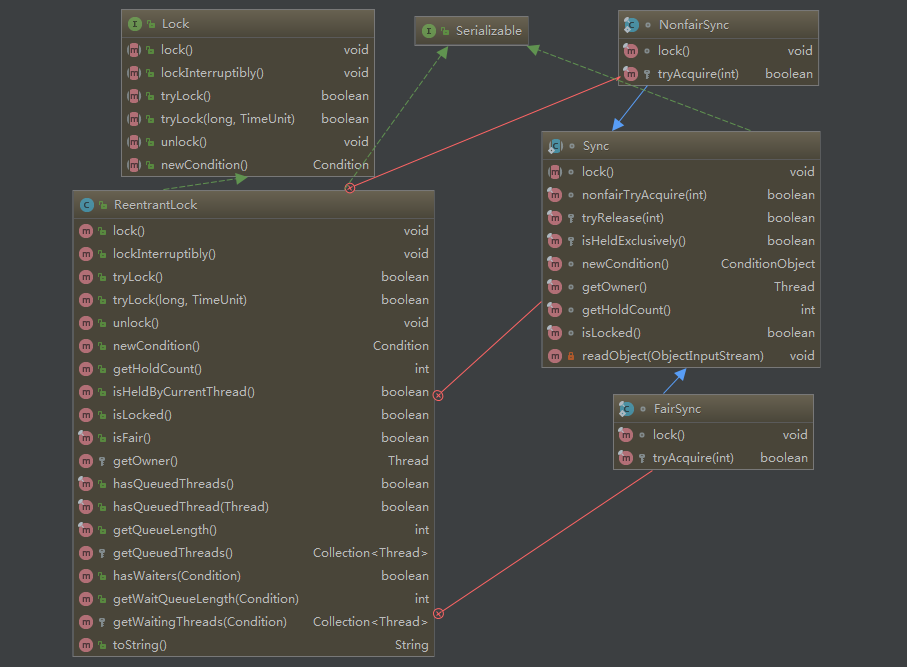Select isHeldByCurrentThread() in ReentrantLock

click(183, 392)
